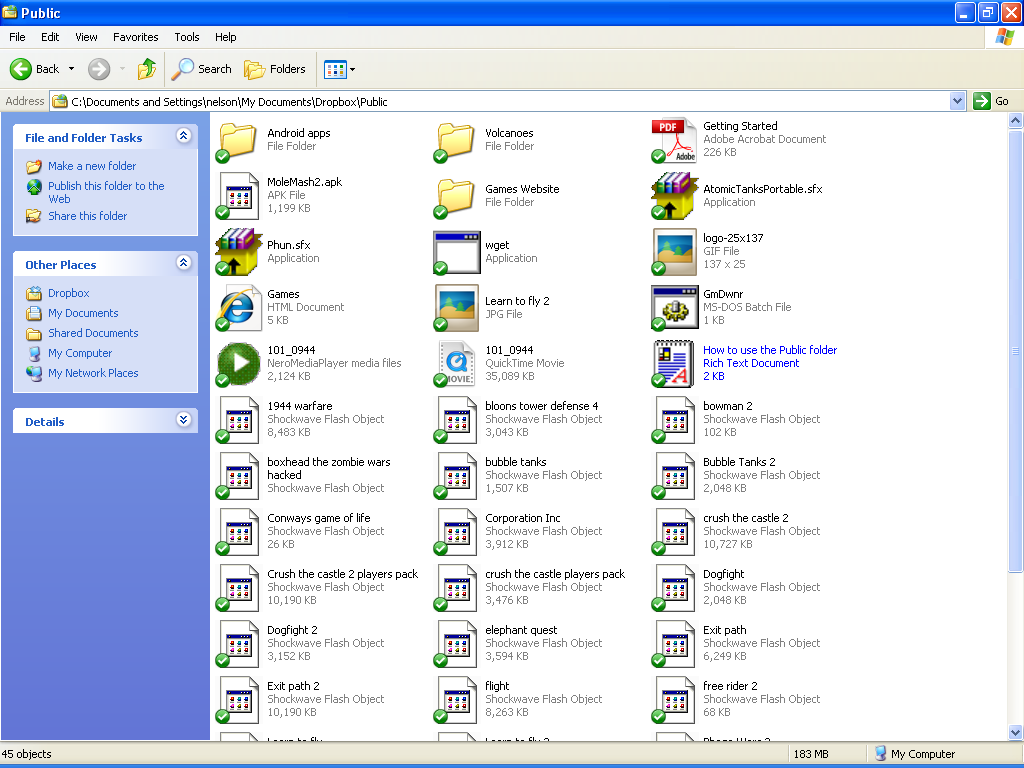1024x768 pixels.
Task: Go up one folder level
Action: (x=147, y=69)
